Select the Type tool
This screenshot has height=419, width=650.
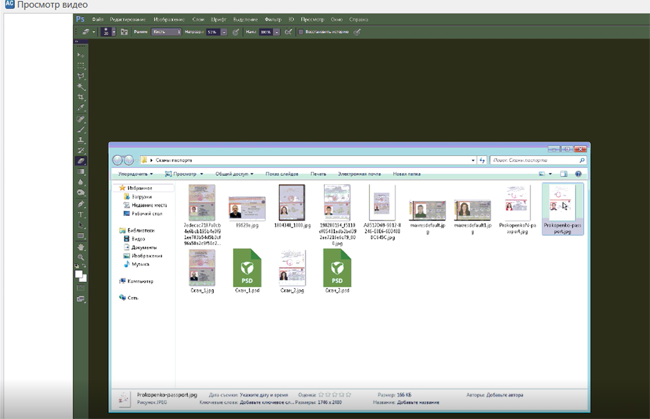click(x=80, y=215)
